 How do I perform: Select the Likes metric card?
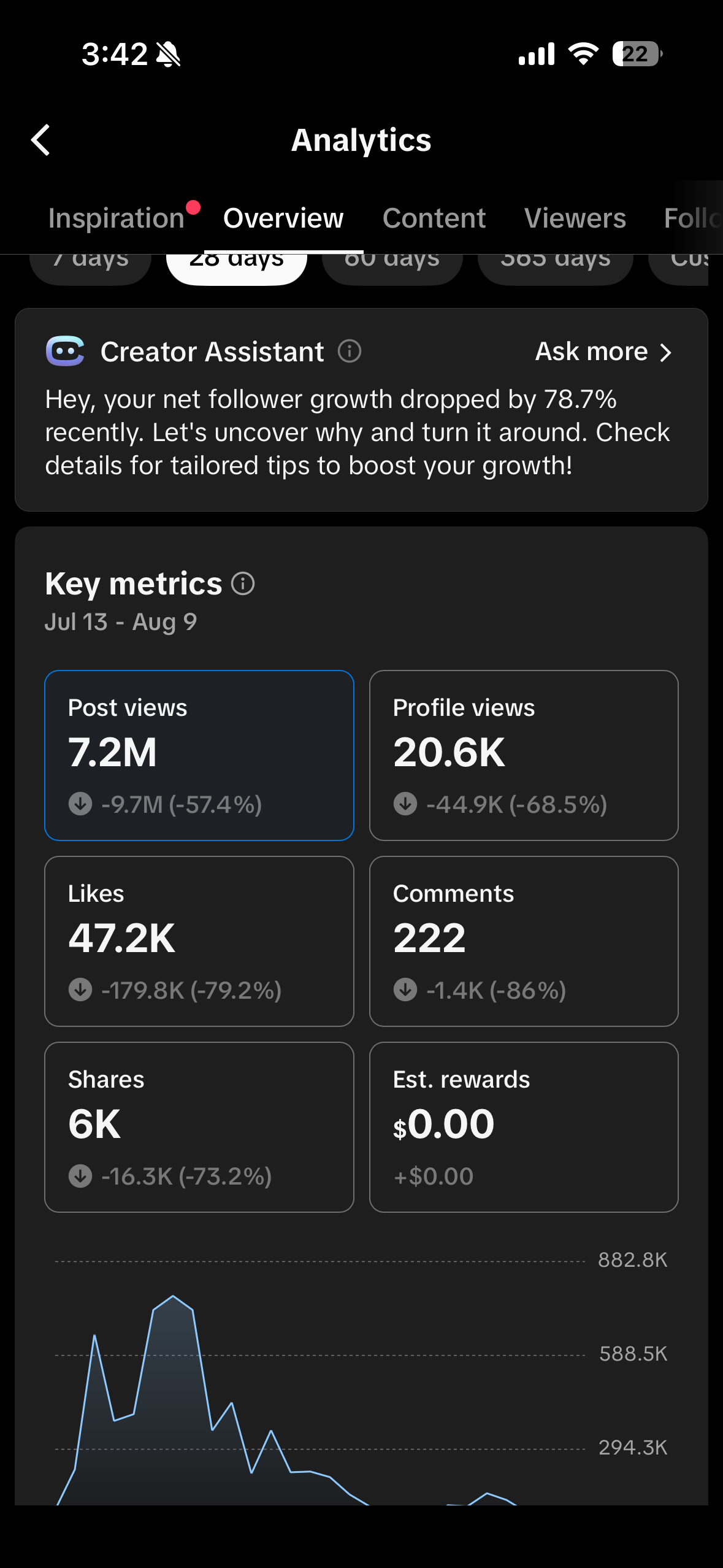point(199,941)
